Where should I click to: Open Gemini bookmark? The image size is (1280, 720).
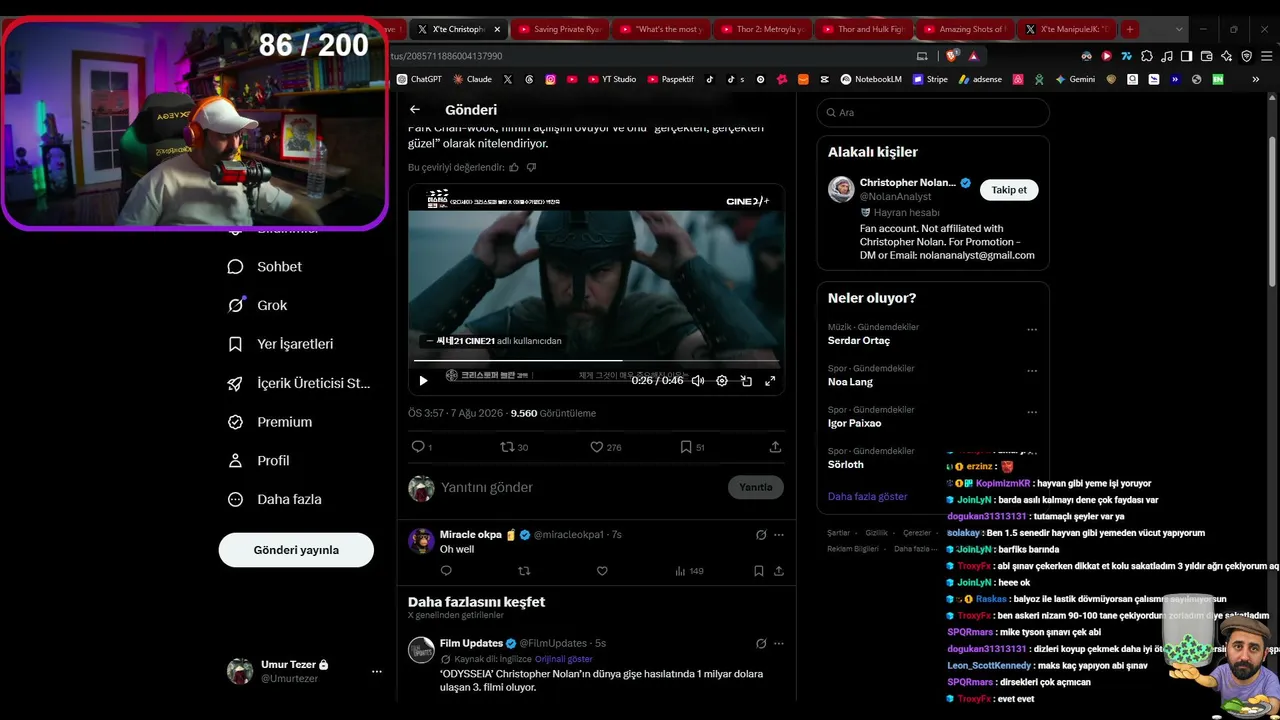pos(1075,79)
